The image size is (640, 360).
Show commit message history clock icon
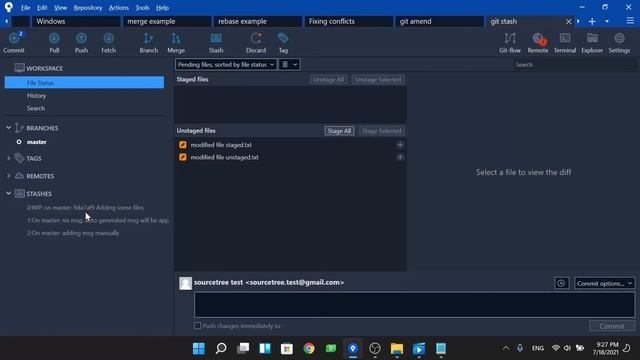tap(561, 283)
